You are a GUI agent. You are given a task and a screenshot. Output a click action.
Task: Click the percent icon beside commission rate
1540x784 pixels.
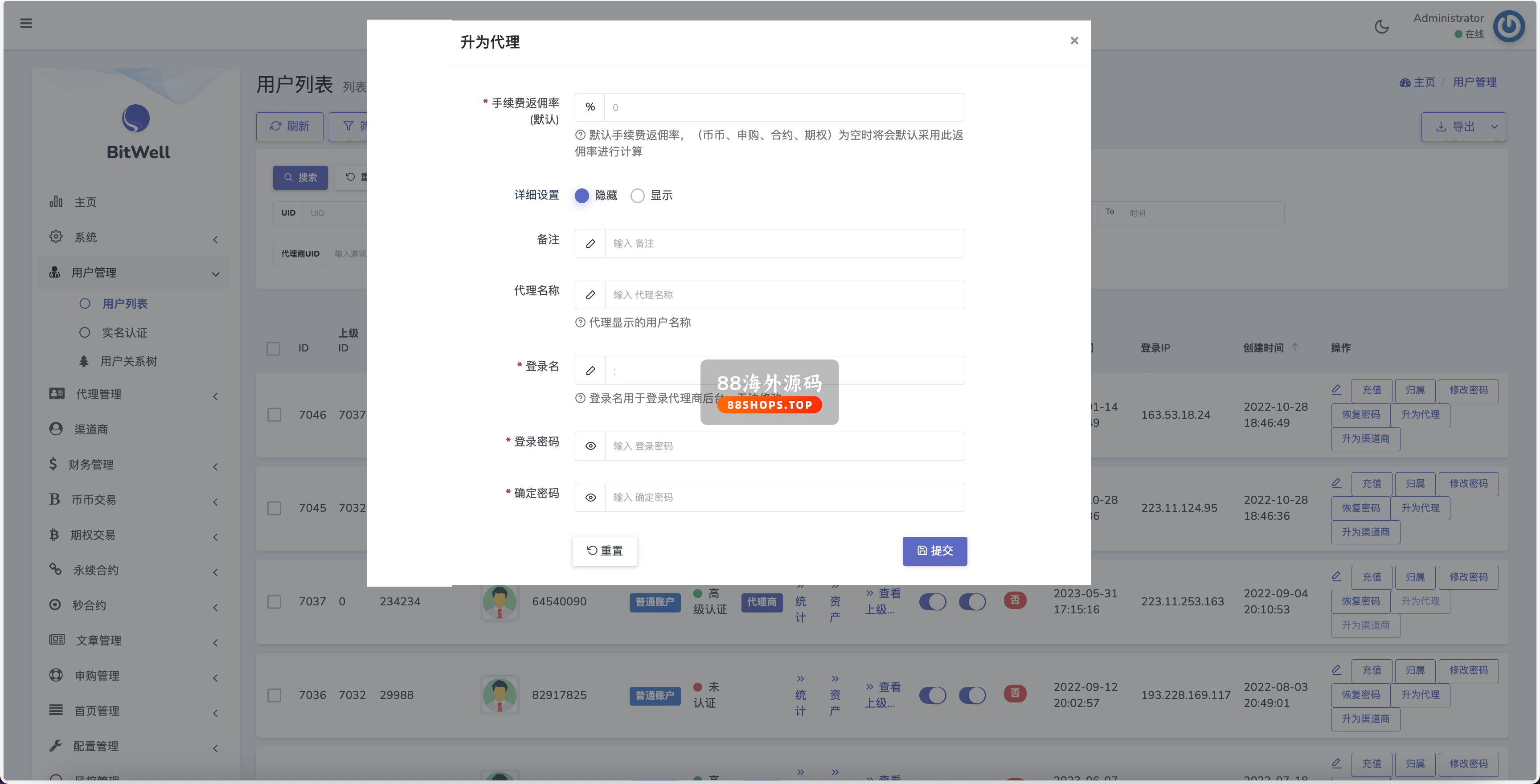590,107
